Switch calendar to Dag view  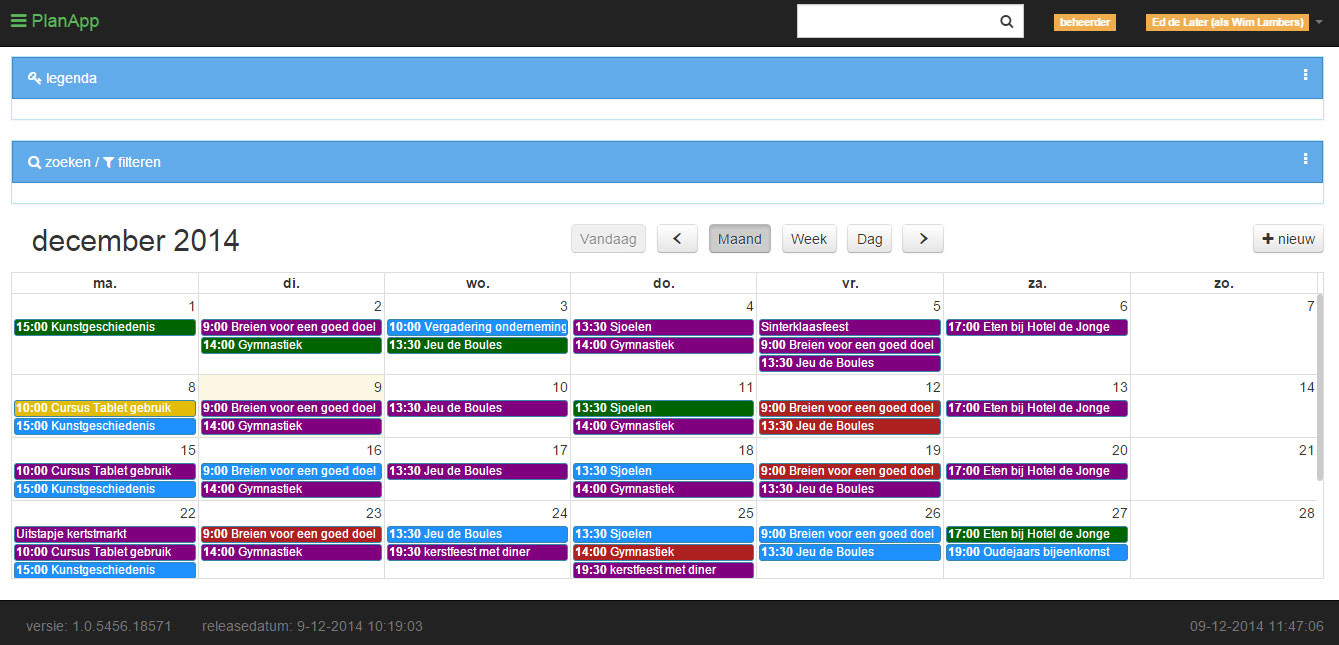coord(869,239)
